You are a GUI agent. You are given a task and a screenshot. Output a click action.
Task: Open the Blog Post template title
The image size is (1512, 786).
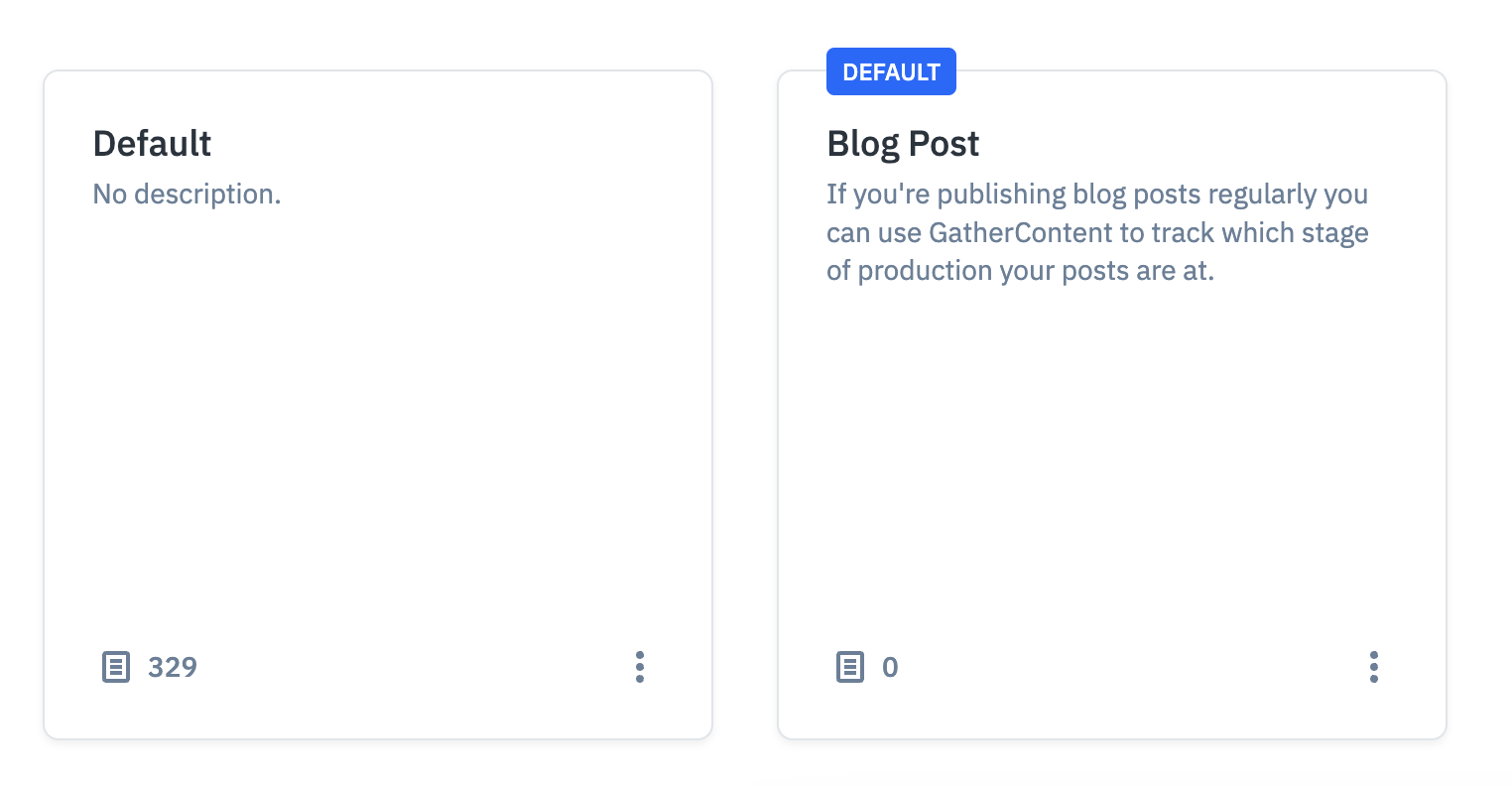903,144
